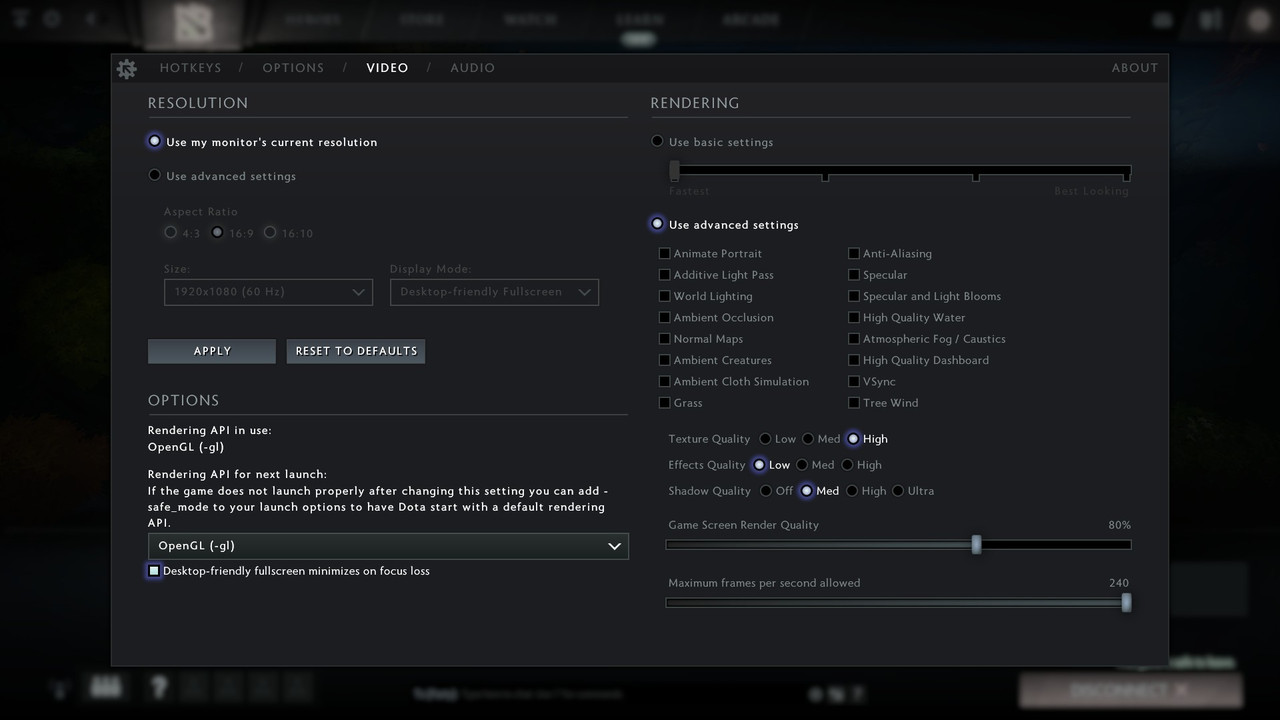1280x720 pixels.
Task: Set Effects Quality to Med
Action: coord(815,465)
